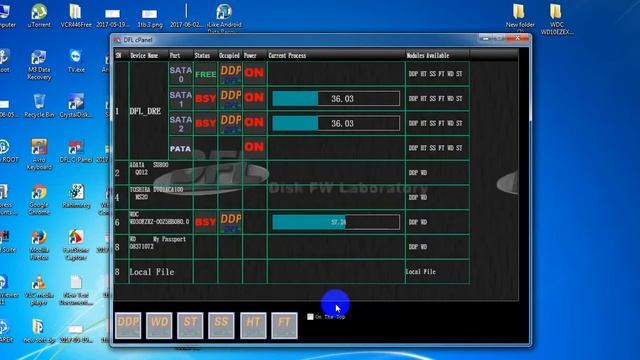Click SATA 2 progress bar showing 36.03
Screen dimensions: 640x360
pyautogui.click(x=336, y=123)
